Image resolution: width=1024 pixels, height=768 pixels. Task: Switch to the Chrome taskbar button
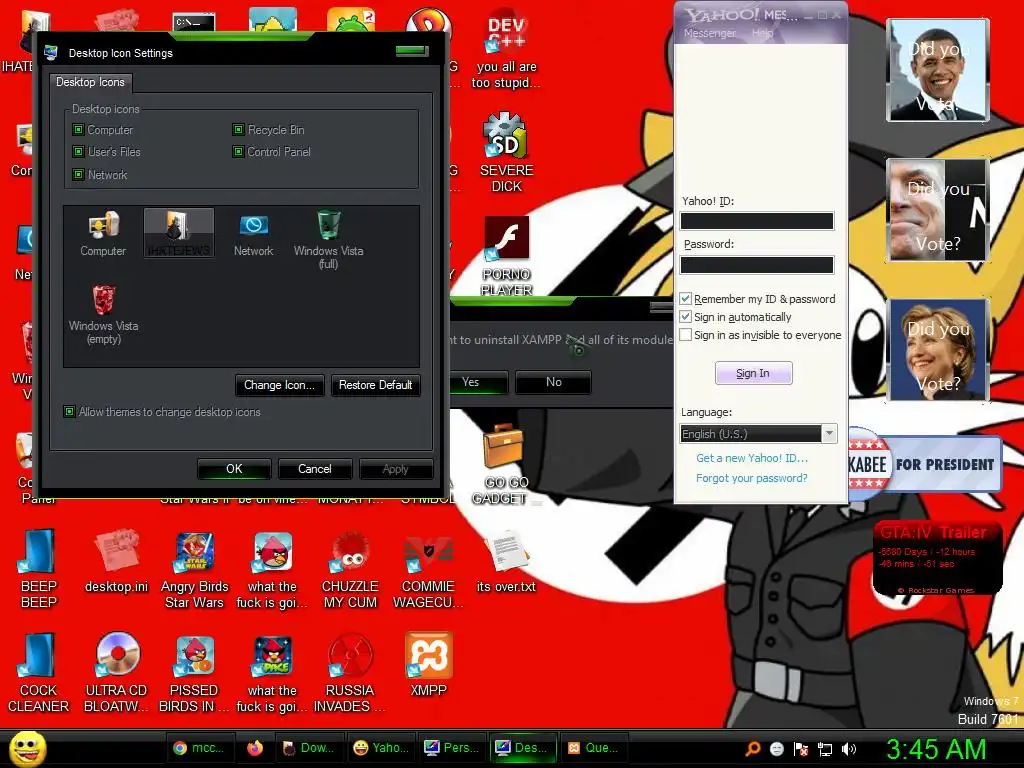tap(199, 748)
